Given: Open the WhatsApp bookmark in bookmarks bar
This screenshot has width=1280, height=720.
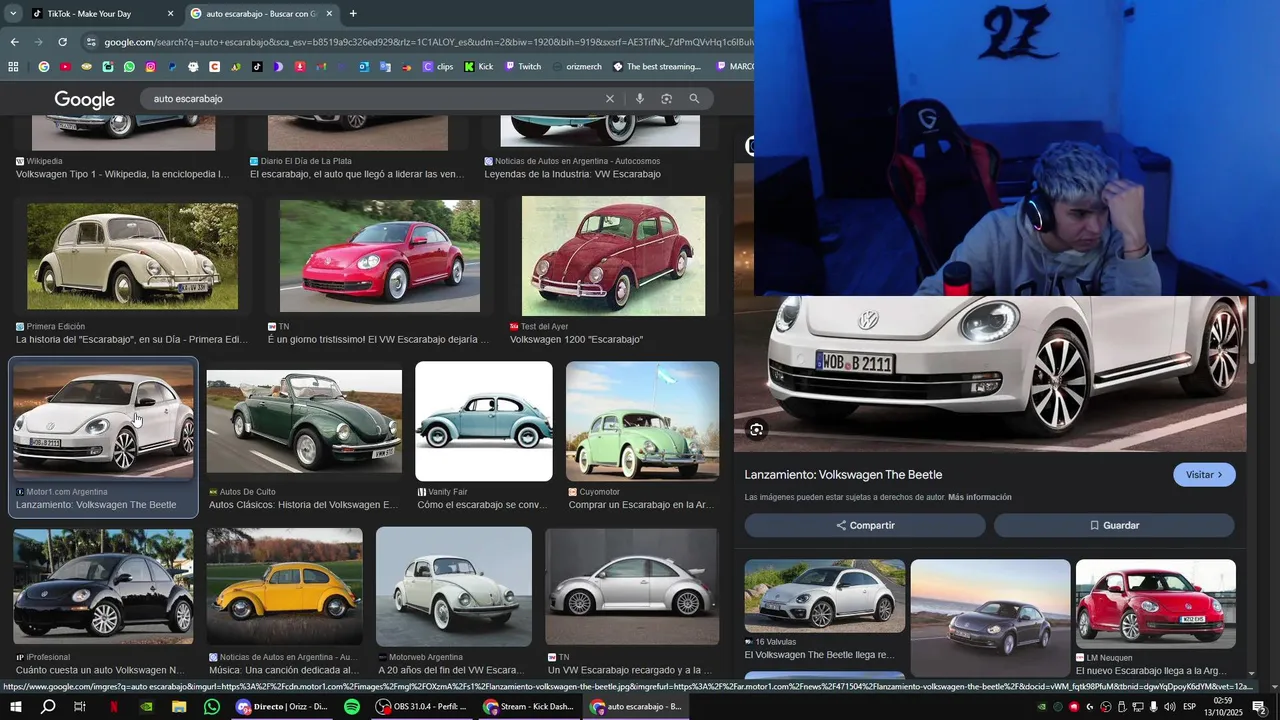Looking at the screenshot, I should pyautogui.click(x=129, y=67).
